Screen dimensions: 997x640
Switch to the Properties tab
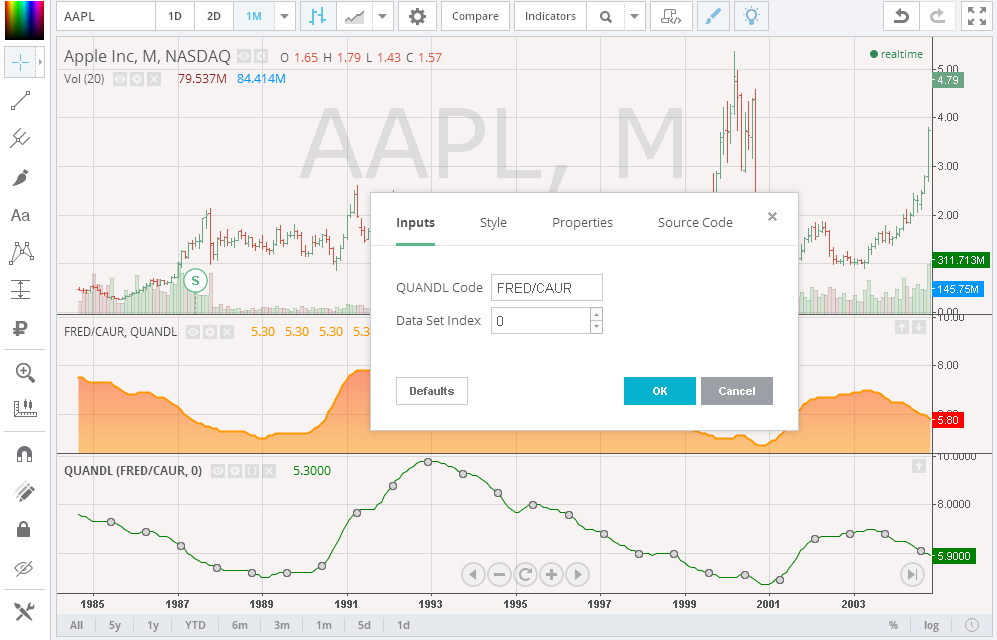582,222
